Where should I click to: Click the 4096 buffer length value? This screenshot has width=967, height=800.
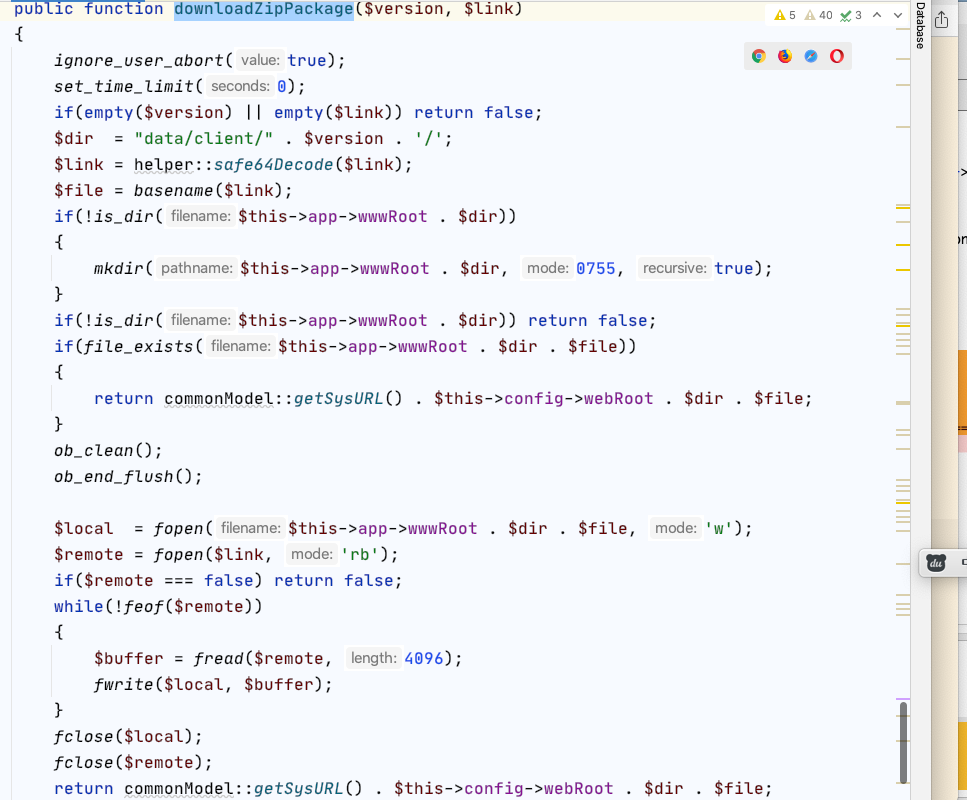424,659
